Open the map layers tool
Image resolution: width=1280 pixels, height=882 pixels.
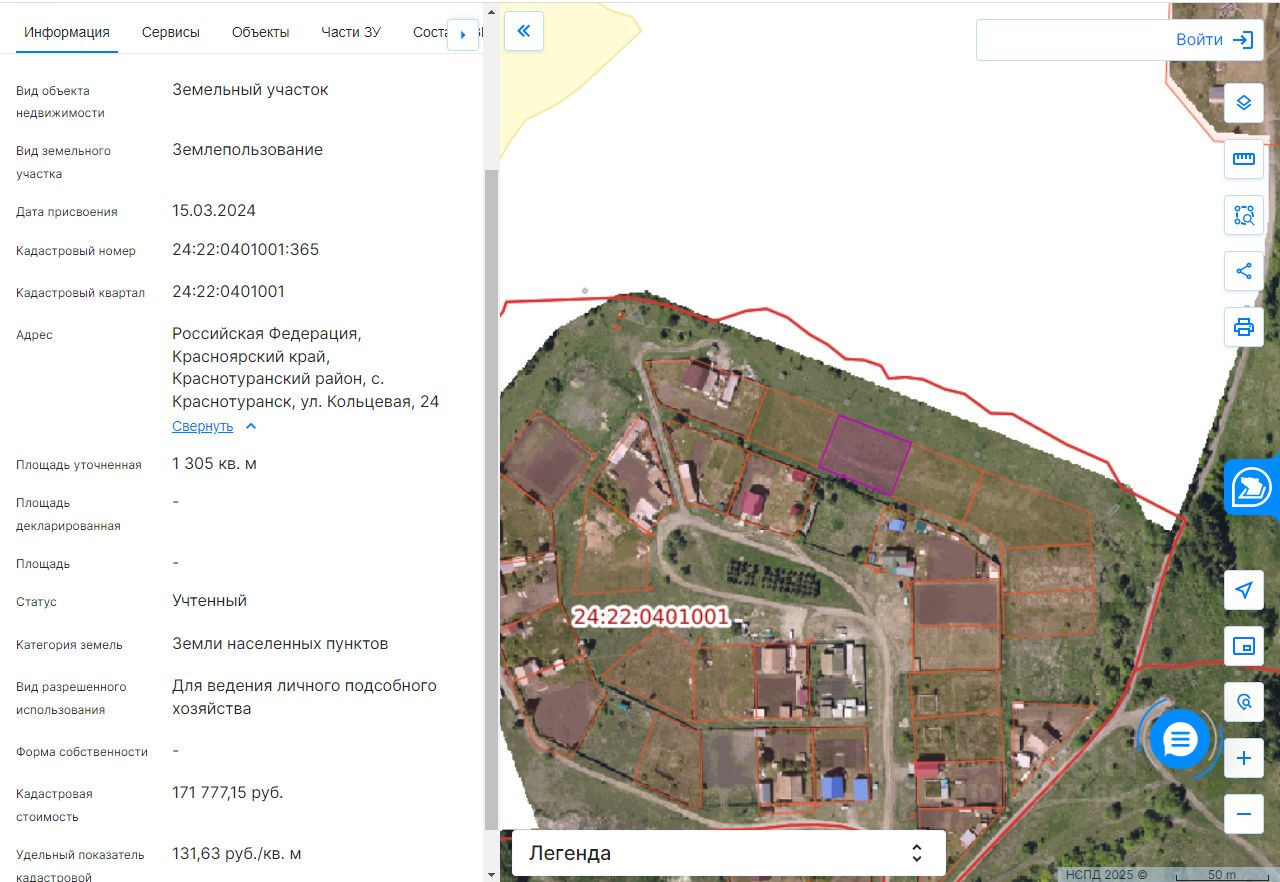tap(1244, 103)
